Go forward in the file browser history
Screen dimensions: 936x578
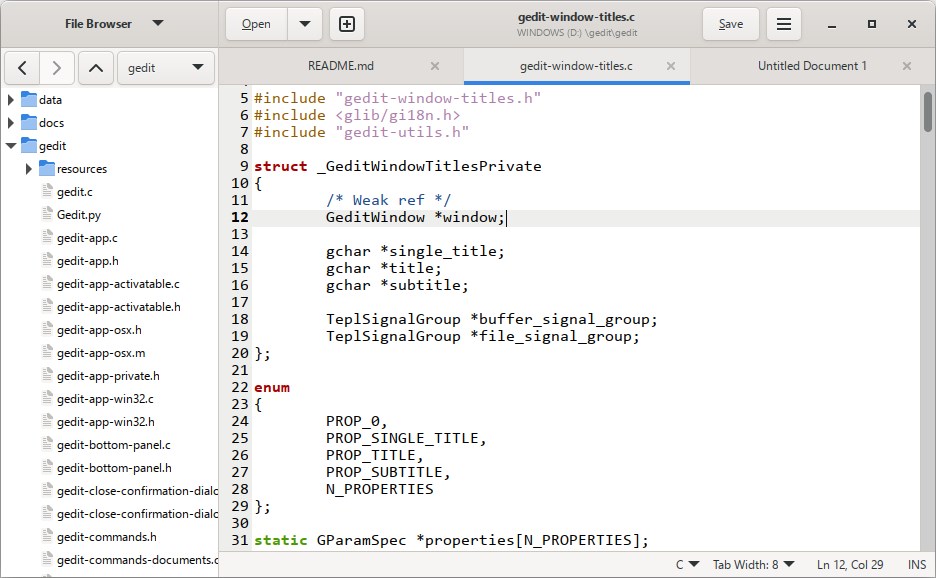point(56,67)
